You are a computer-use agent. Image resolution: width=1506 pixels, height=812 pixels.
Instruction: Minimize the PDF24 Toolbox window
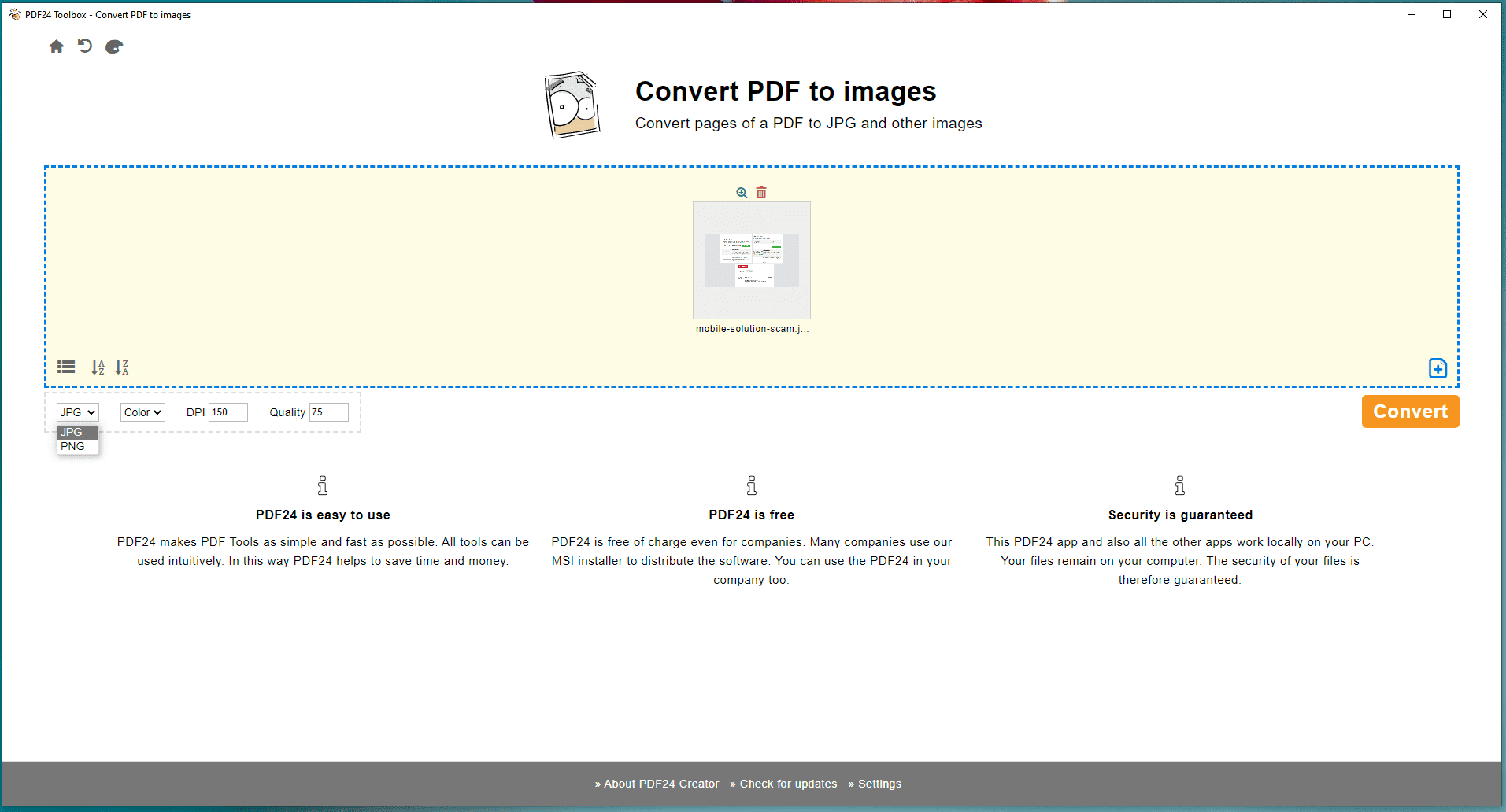(1412, 14)
